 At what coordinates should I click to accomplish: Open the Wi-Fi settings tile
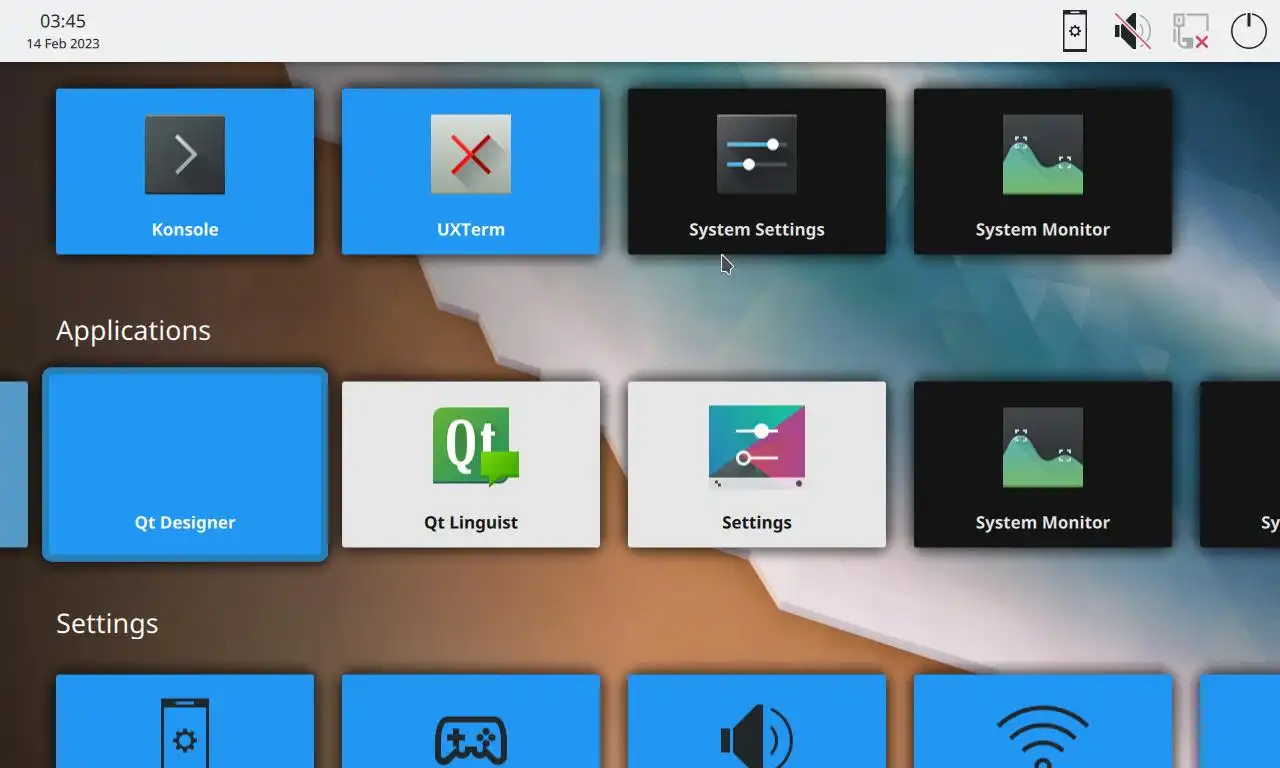tap(1043, 721)
